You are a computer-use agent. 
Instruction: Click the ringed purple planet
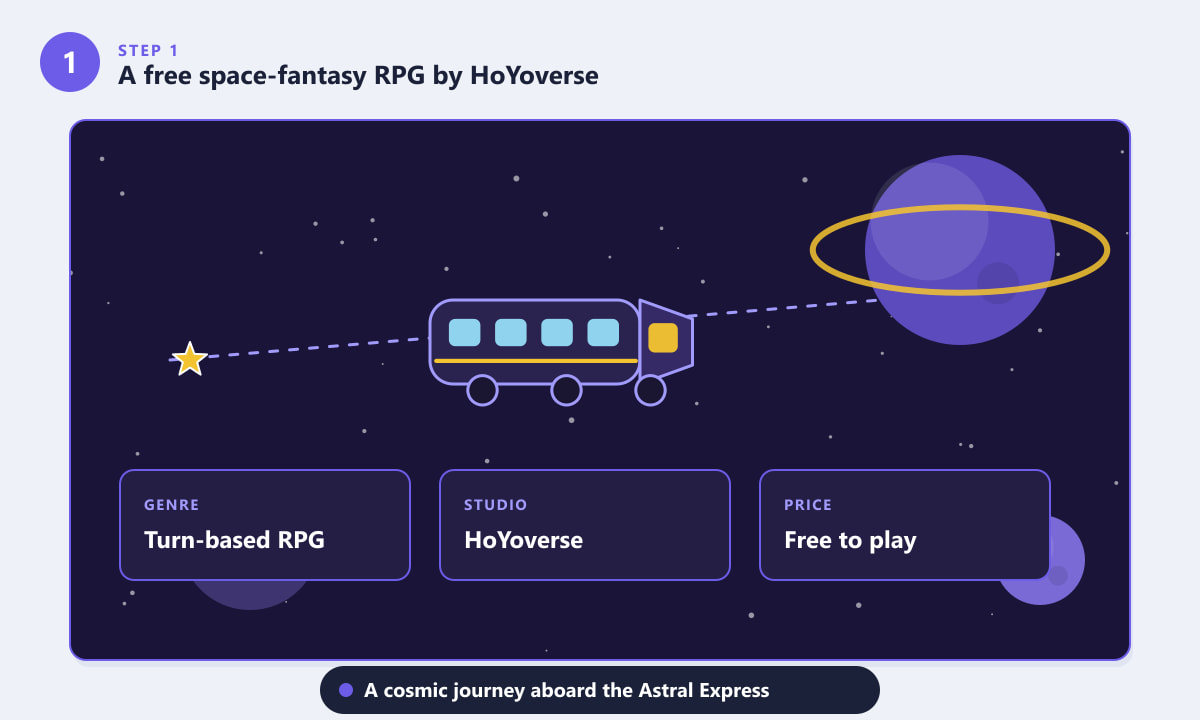[960, 250]
